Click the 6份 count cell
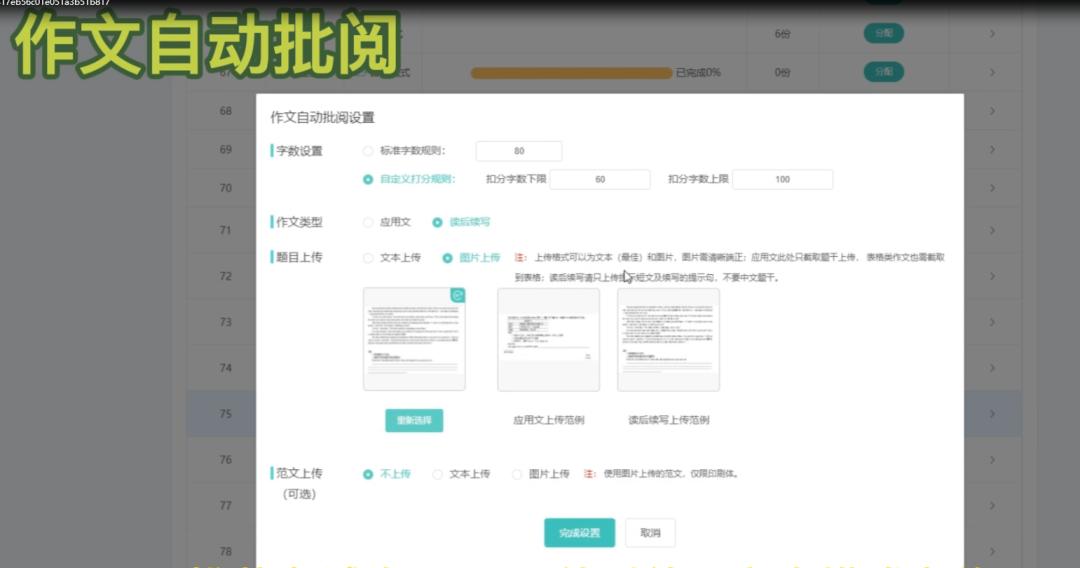1080x568 pixels. (x=782, y=34)
